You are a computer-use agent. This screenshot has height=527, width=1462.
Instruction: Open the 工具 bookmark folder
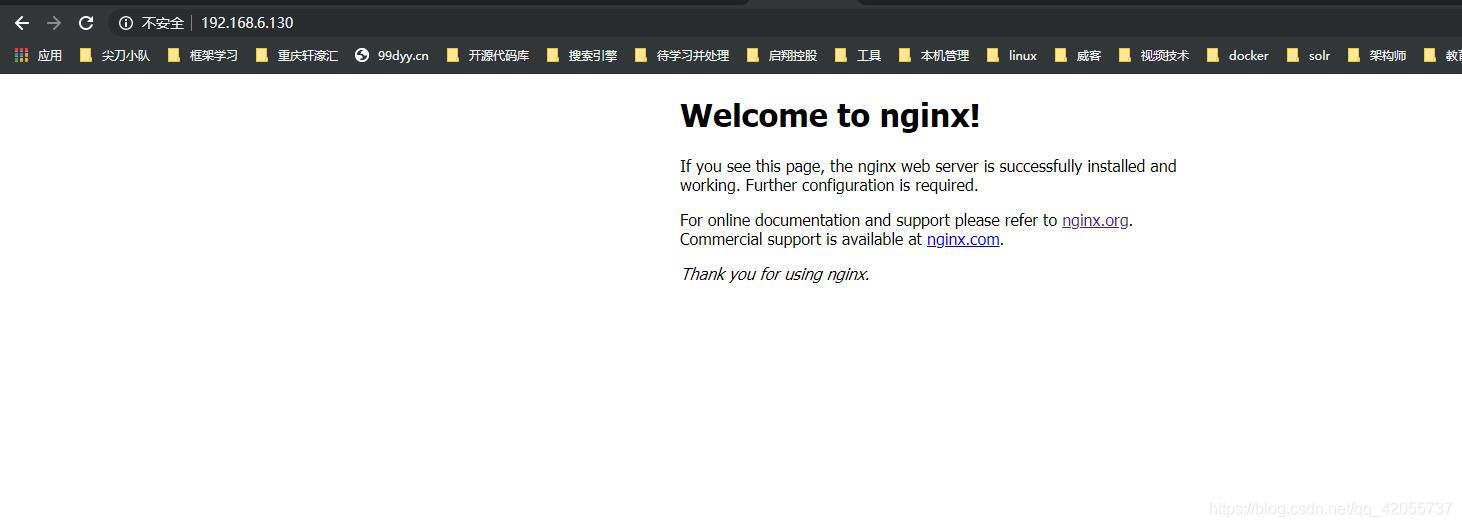tap(858, 56)
